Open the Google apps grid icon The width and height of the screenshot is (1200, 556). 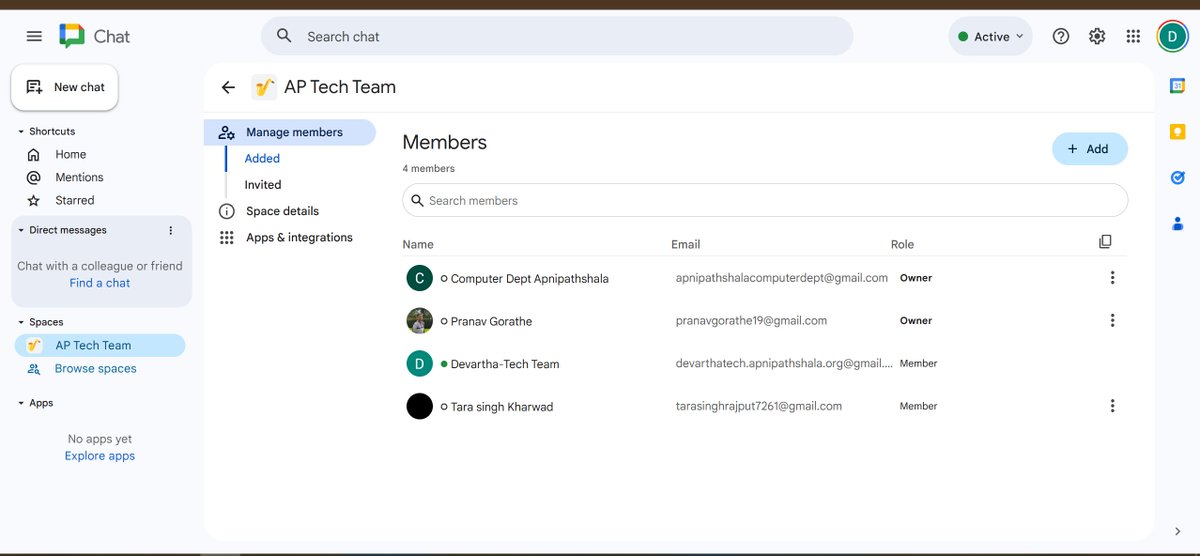[x=1133, y=36]
